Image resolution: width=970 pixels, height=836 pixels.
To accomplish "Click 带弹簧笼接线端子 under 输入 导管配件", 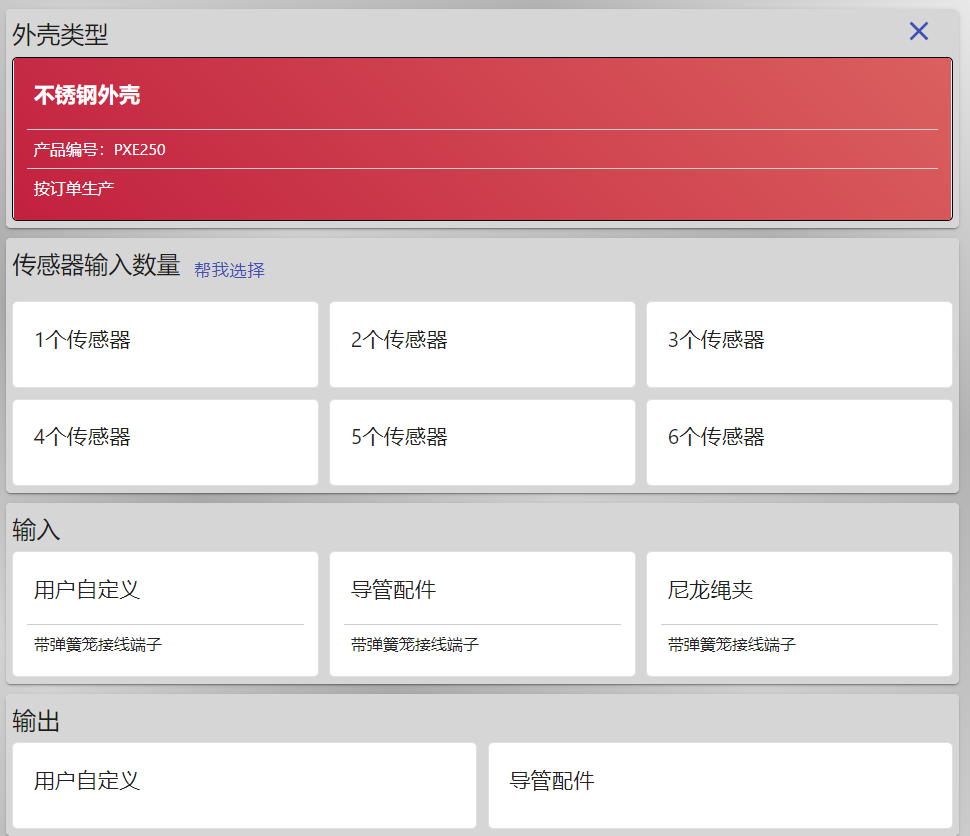I will coord(415,645).
